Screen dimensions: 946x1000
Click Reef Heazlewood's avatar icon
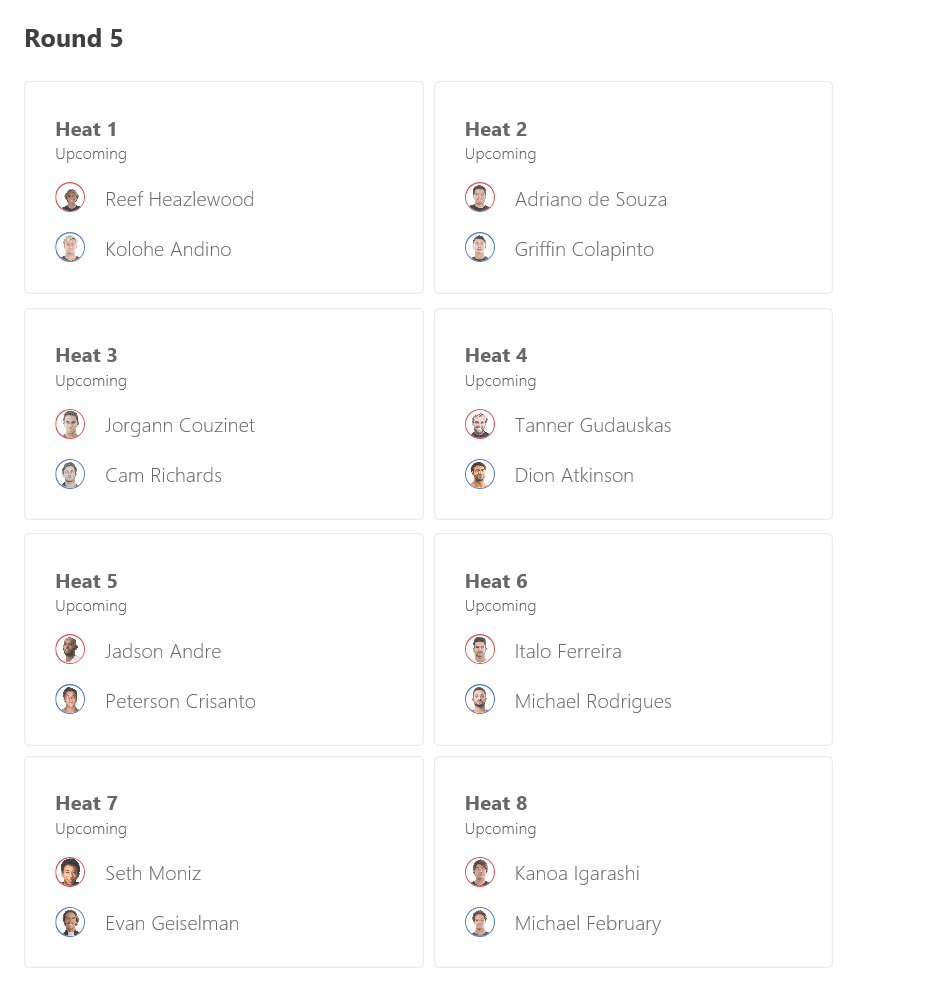click(70, 197)
